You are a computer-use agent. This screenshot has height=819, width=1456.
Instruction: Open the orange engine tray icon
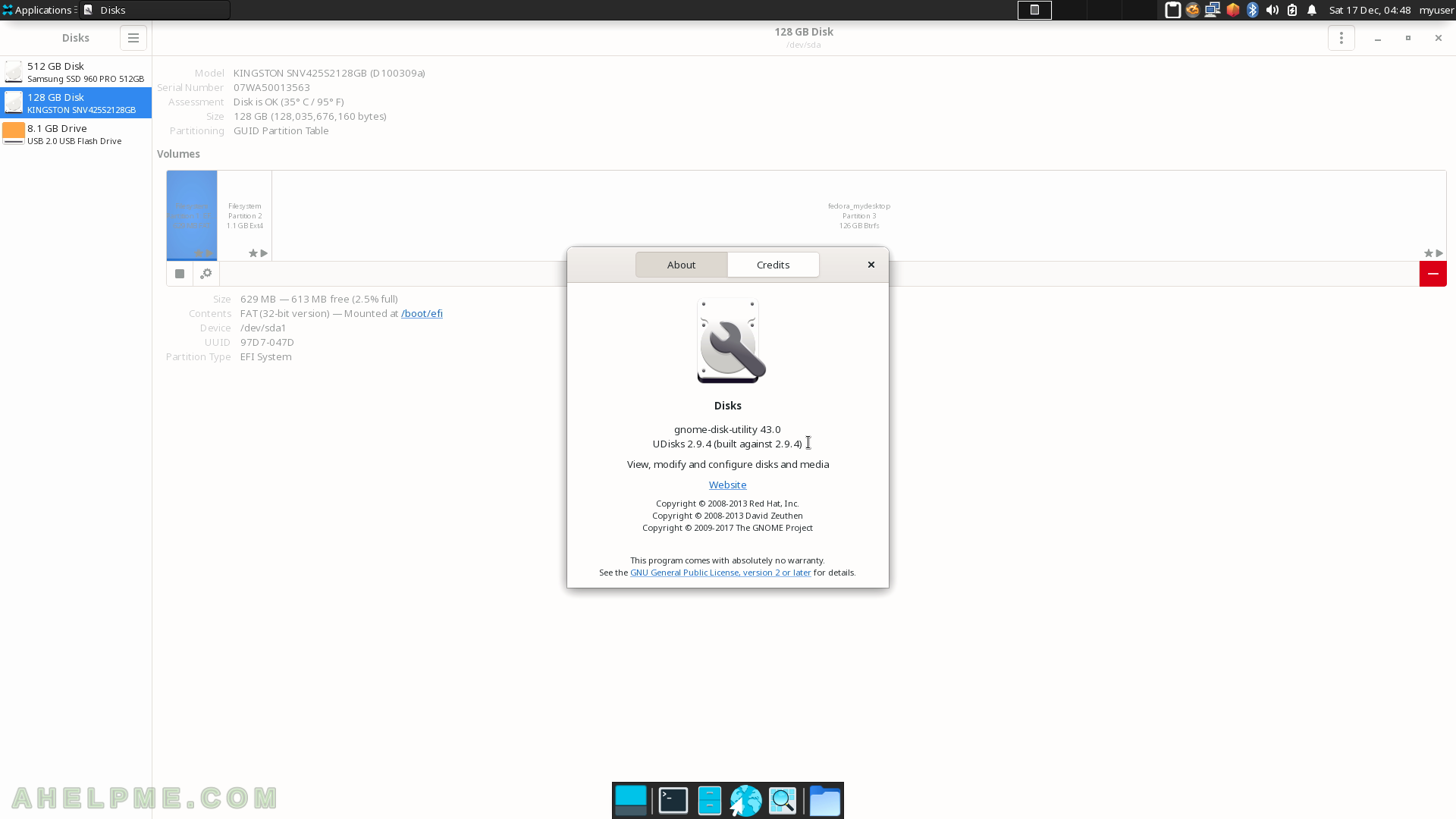[x=1193, y=10]
